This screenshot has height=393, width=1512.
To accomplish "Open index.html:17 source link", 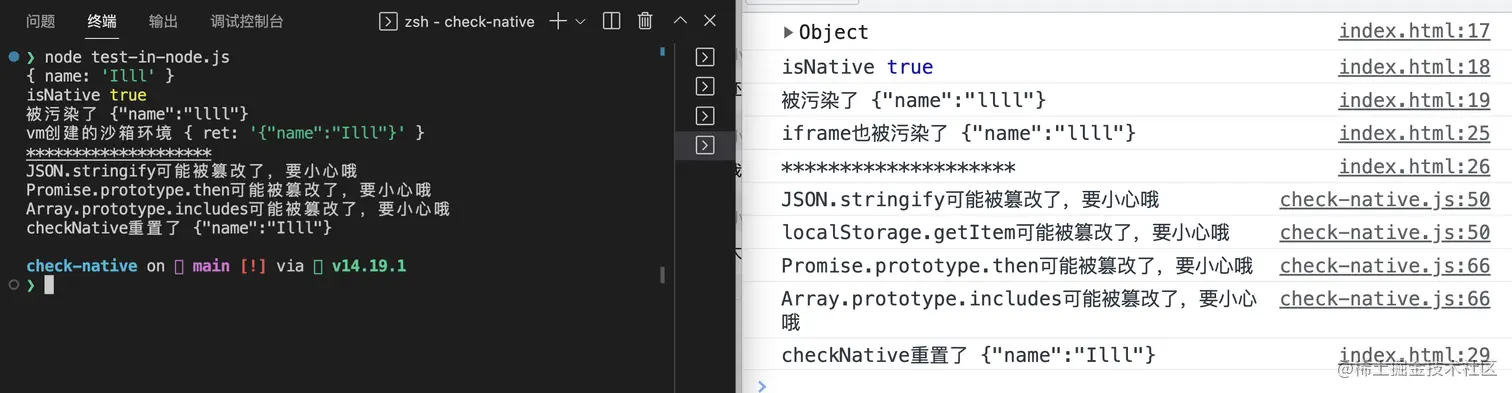I will (x=1414, y=31).
